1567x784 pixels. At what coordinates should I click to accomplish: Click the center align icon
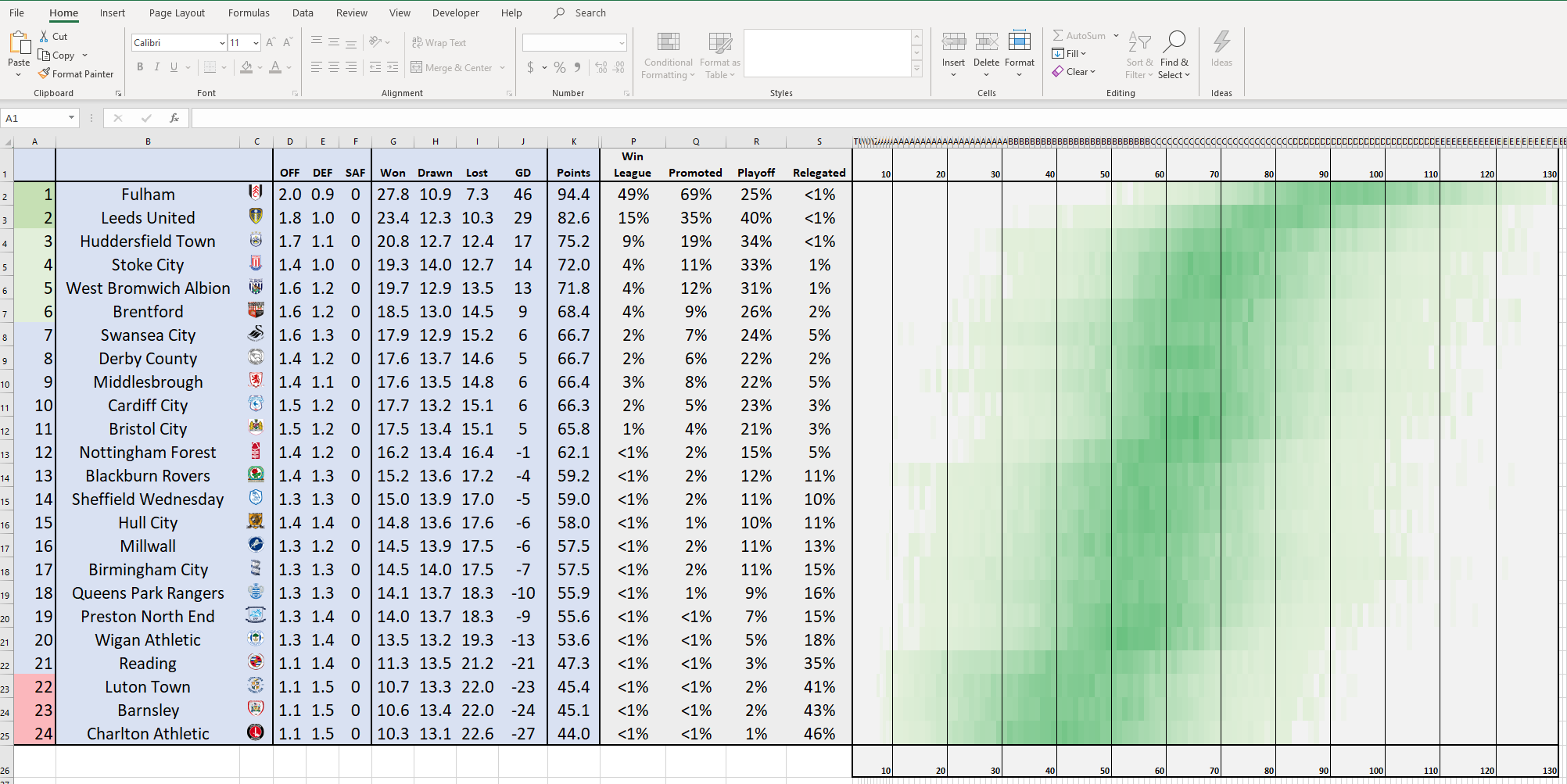coord(334,67)
